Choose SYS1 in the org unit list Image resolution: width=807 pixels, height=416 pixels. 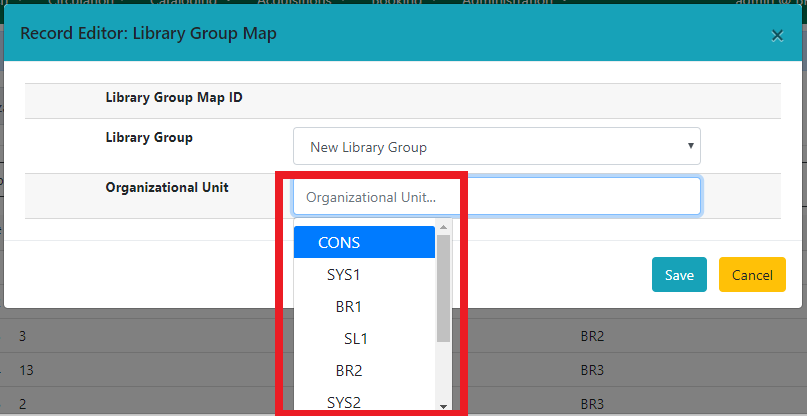364,275
